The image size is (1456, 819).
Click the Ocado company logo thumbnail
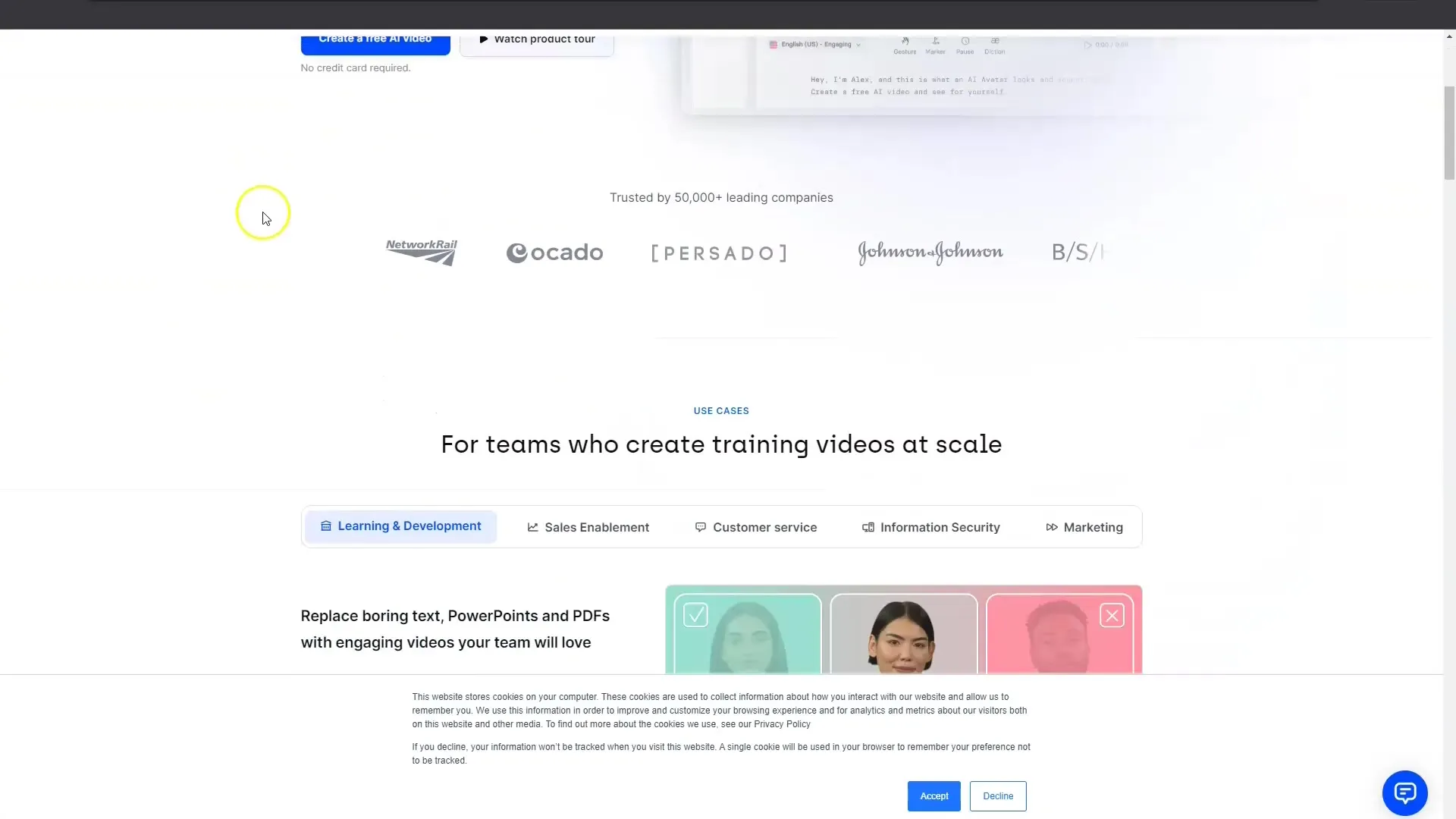pyautogui.click(x=554, y=252)
